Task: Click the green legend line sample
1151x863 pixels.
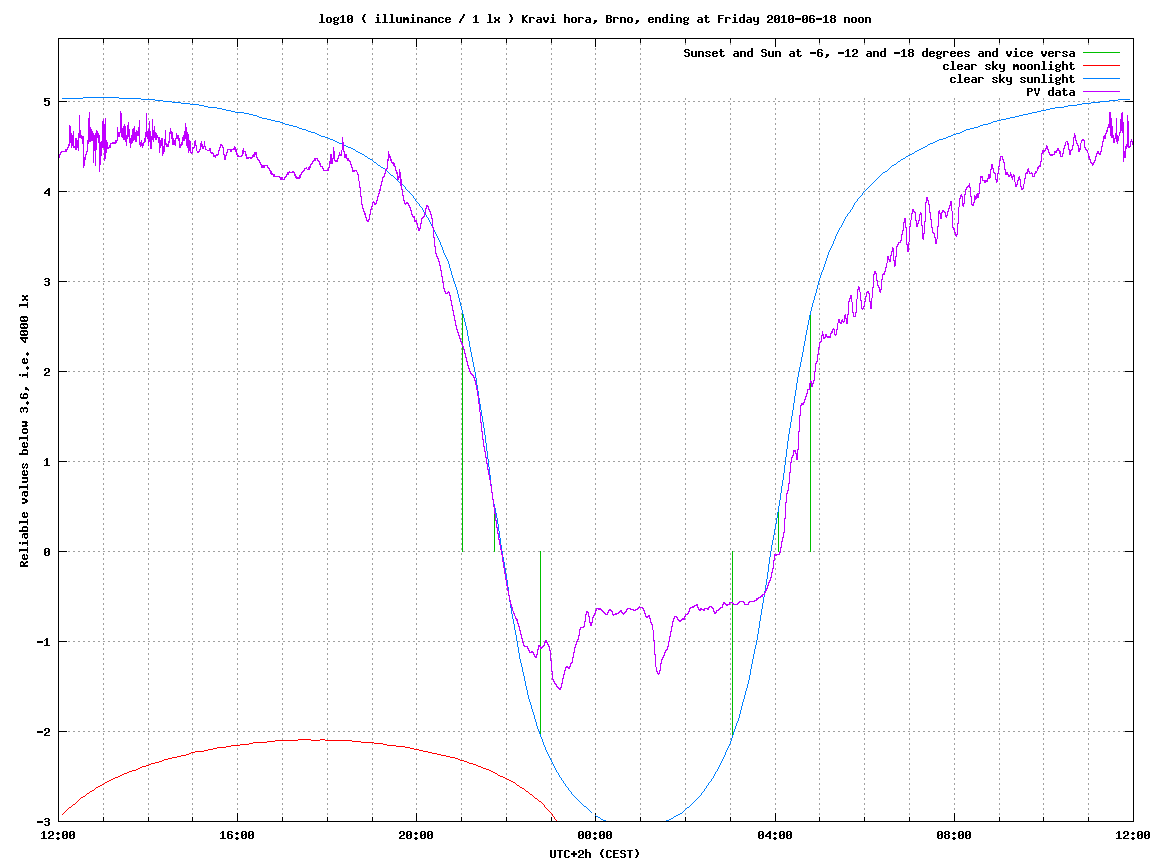Action: 1101,53
